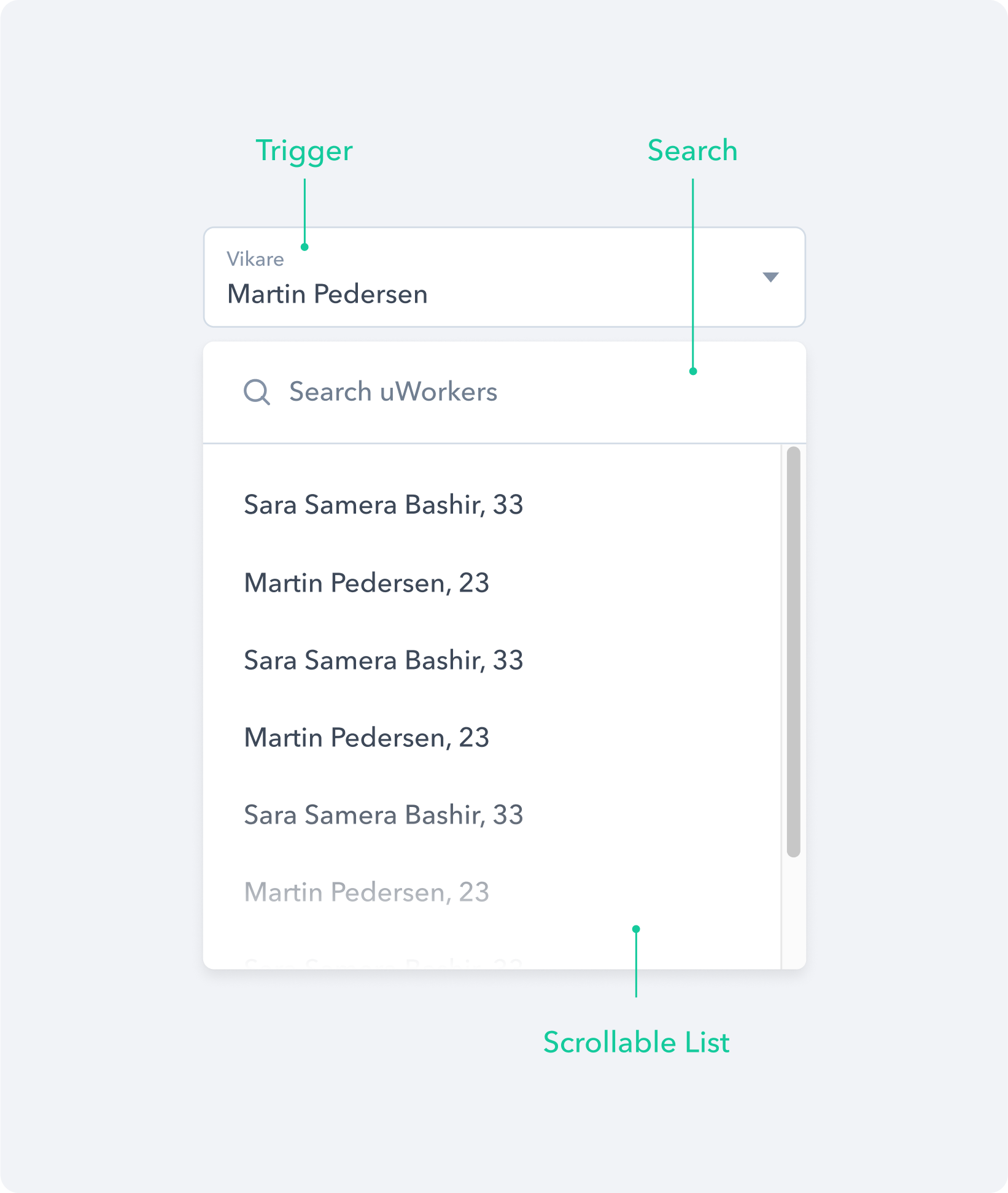Open the dropdown via its chevron arrow
The height and width of the screenshot is (1193, 1008).
click(x=770, y=277)
